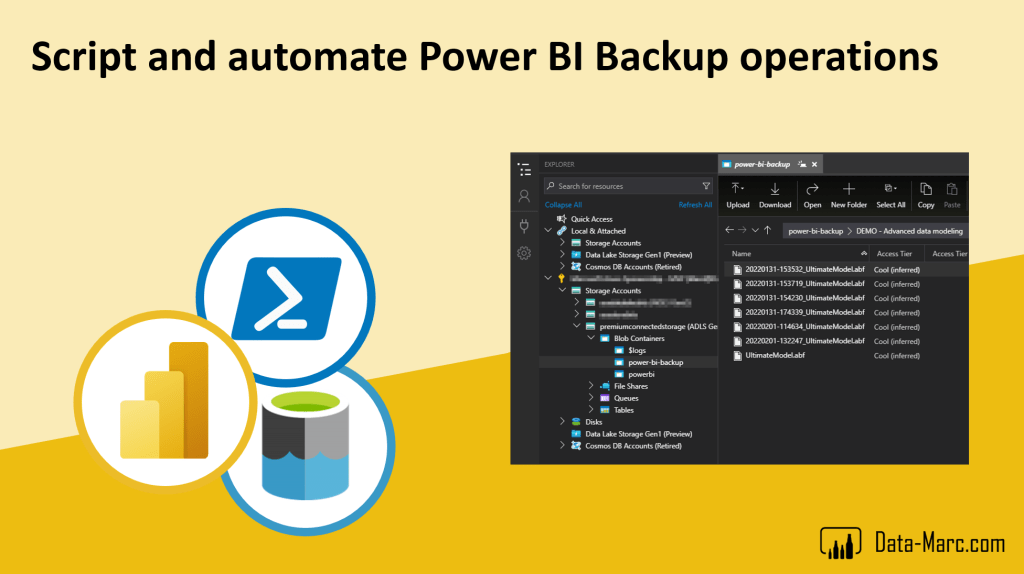Open the account management person icon
This screenshot has width=1024, height=574.
524,197
